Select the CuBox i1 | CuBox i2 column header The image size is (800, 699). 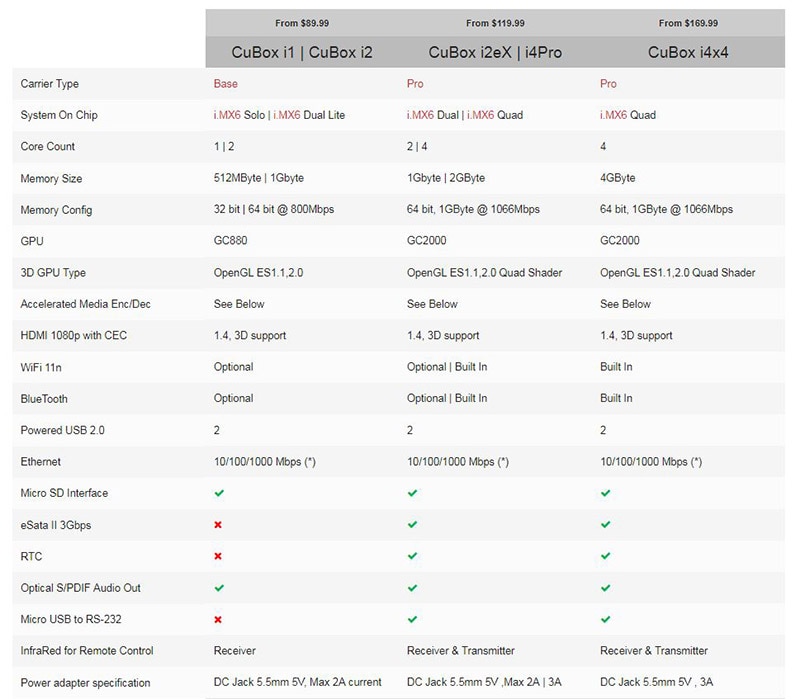301,52
